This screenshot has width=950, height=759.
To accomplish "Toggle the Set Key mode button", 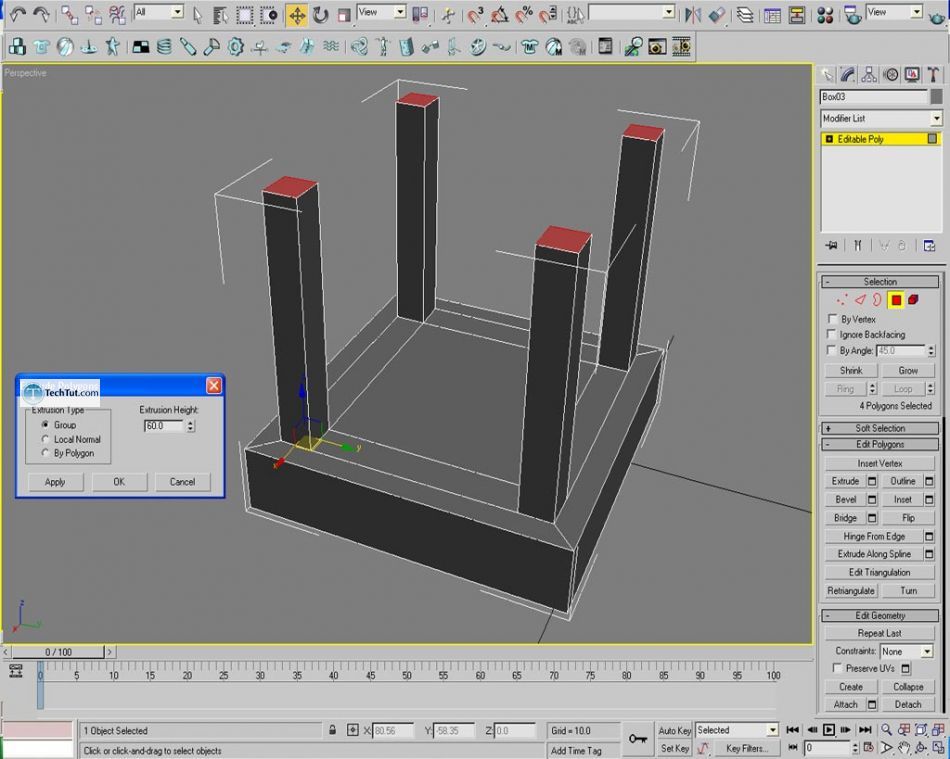I will pos(674,748).
